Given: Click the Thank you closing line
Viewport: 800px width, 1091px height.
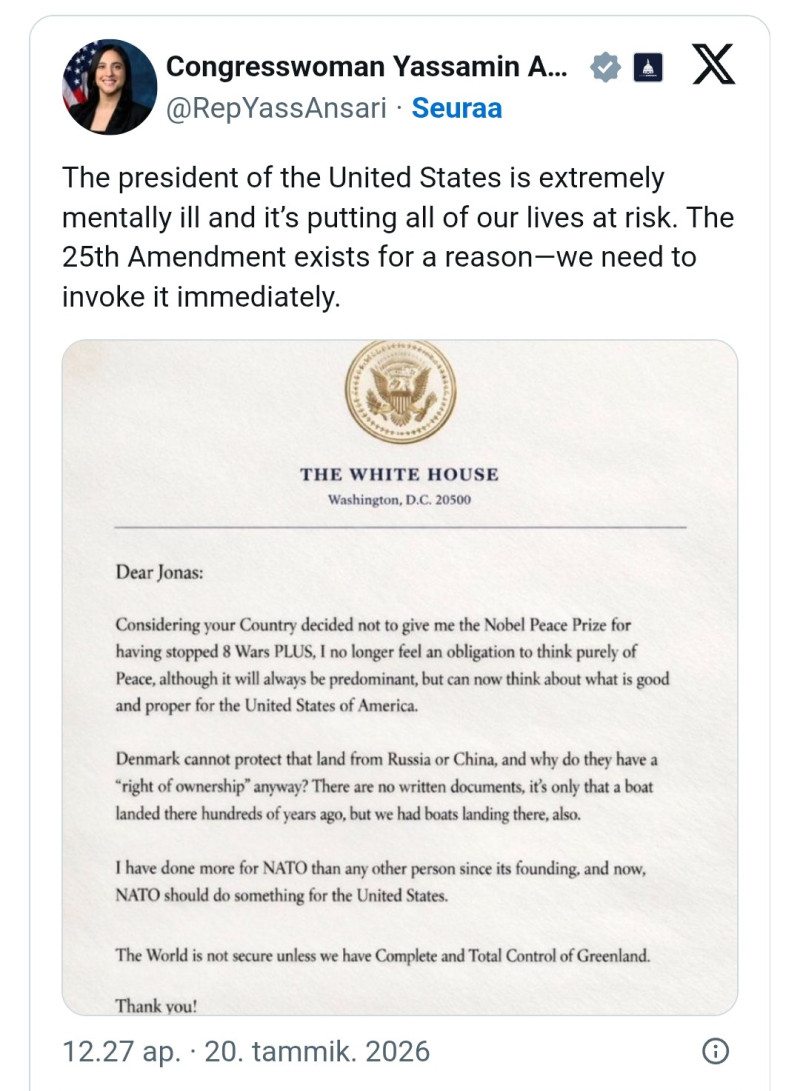Looking at the screenshot, I should point(160,1005).
